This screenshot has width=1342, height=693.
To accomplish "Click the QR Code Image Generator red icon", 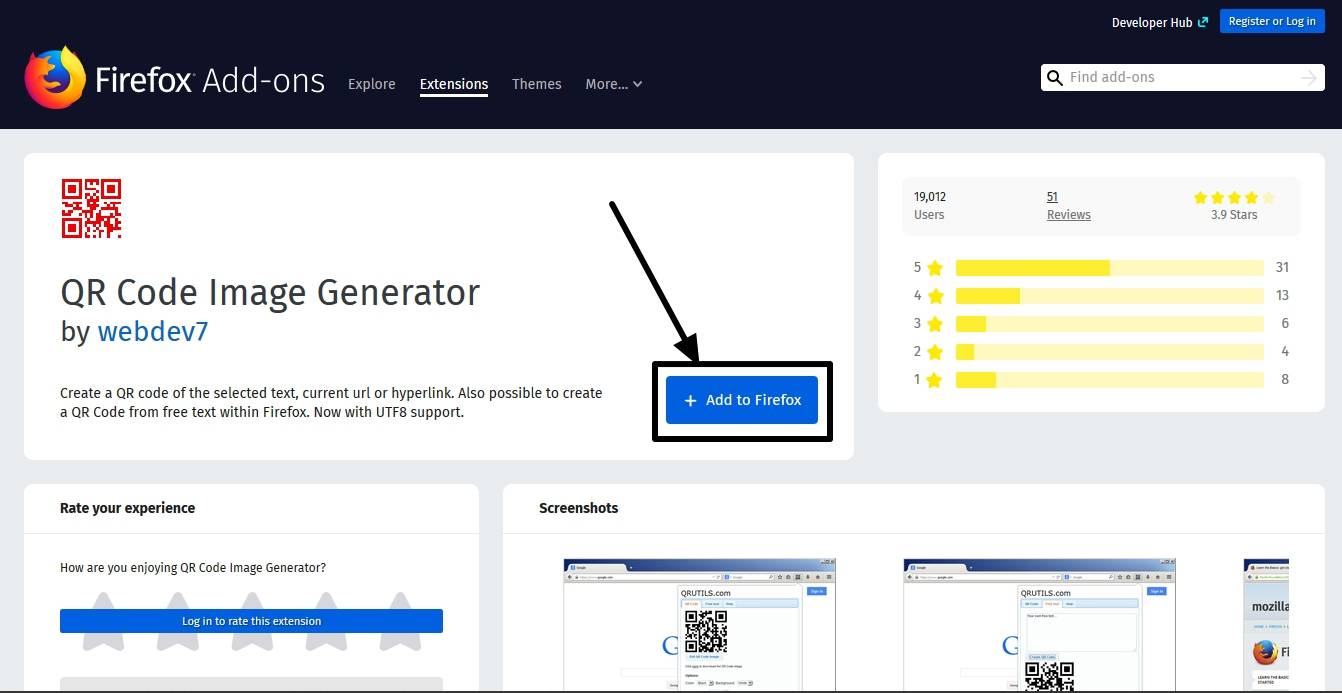I will pos(91,208).
